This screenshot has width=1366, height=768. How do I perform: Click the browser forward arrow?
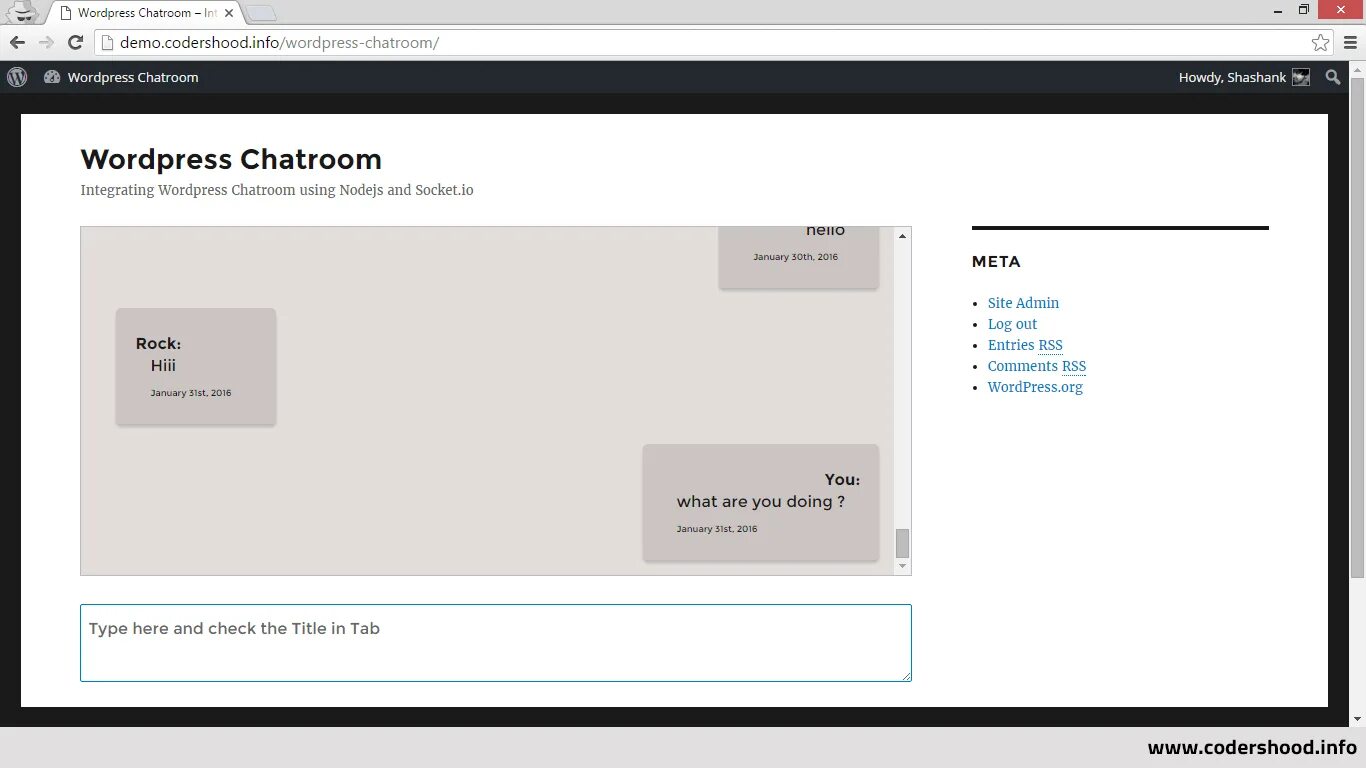pyautogui.click(x=46, y=42)
